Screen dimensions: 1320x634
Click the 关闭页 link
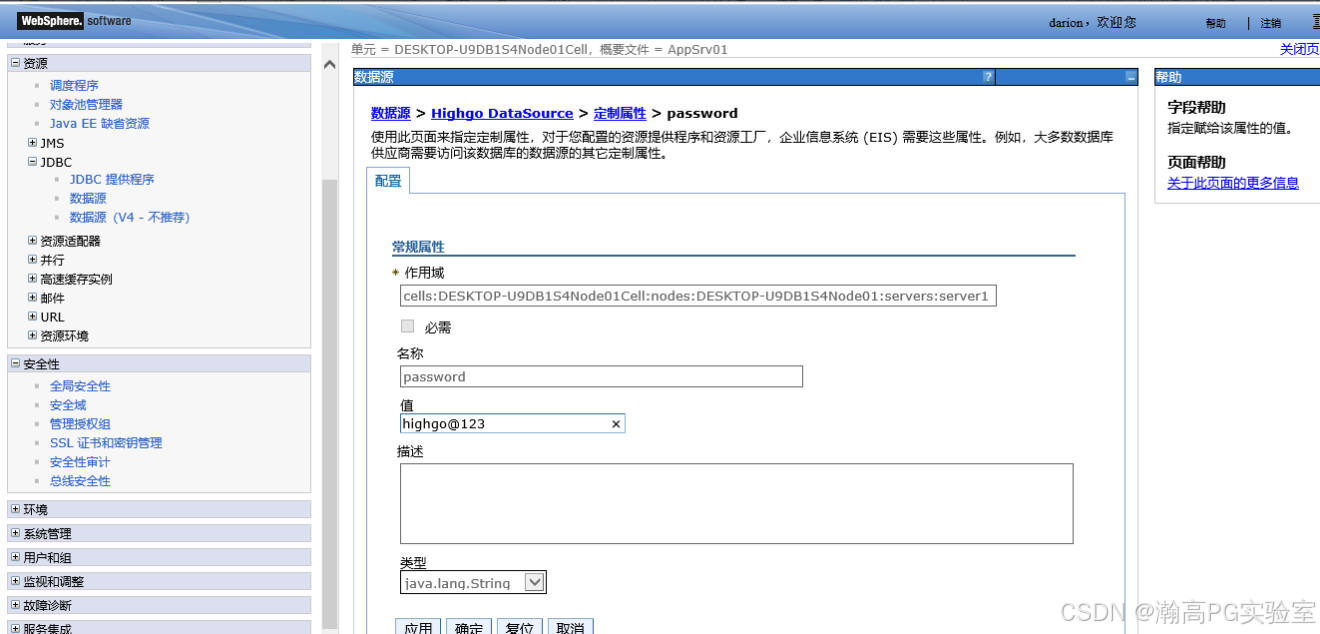coord(1300,49)
